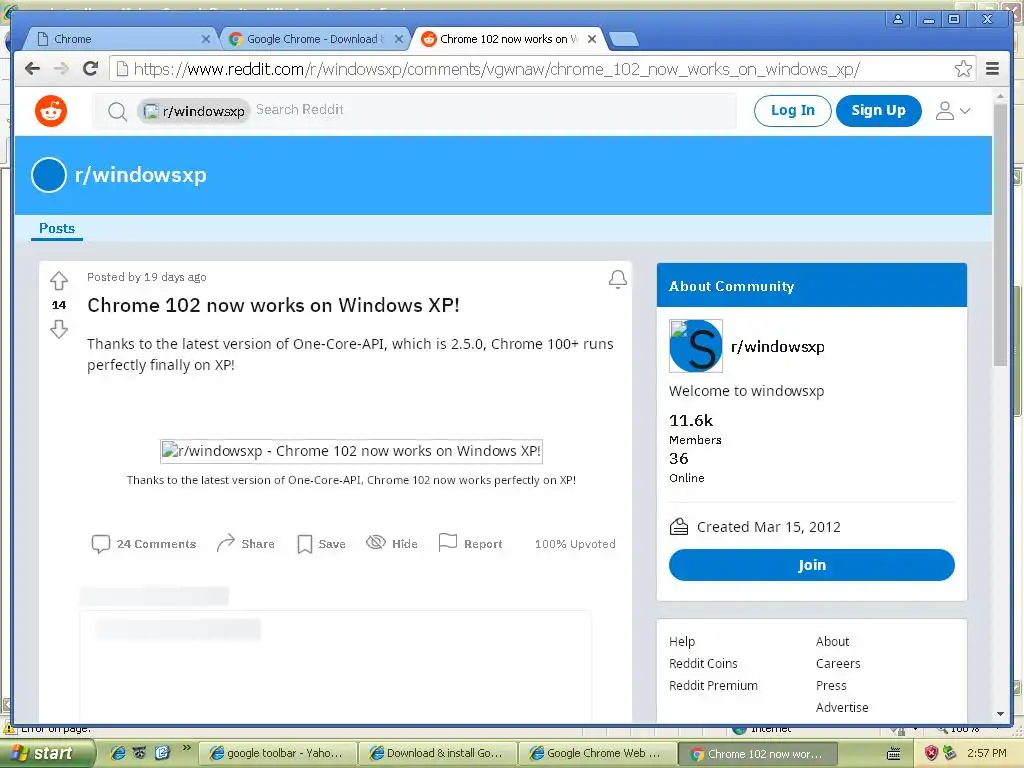Join the r/windowsxp community
1024x768 pixels.
[811, 565]
